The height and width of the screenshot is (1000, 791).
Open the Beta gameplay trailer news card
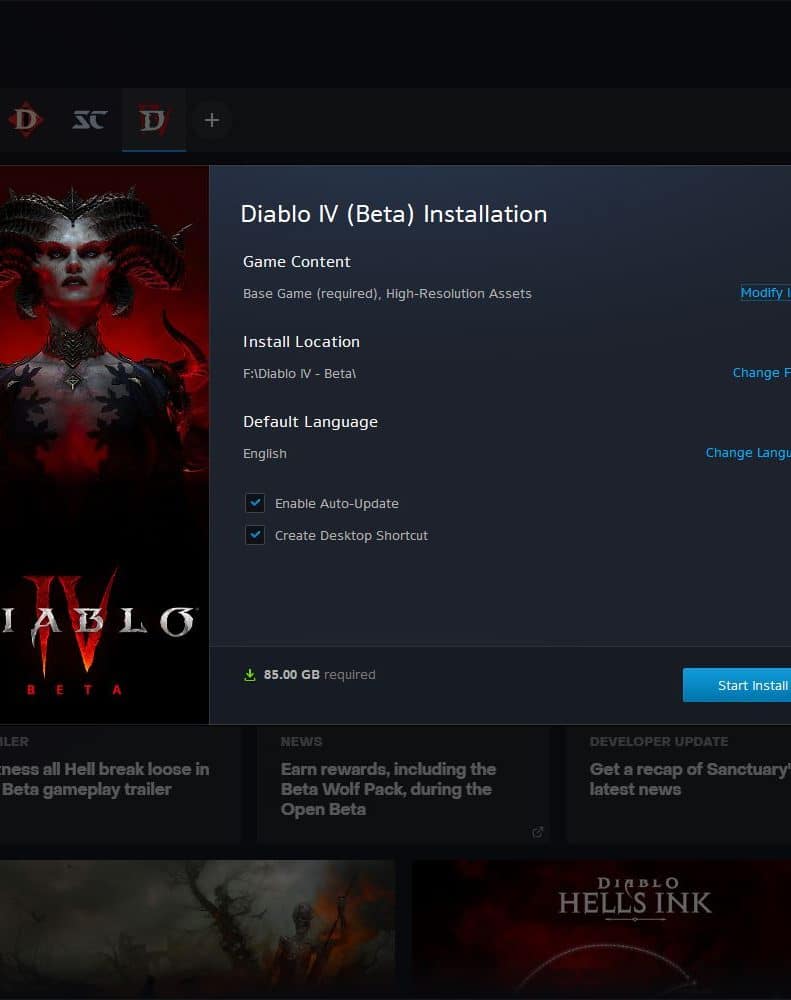(x=120, y=784)
